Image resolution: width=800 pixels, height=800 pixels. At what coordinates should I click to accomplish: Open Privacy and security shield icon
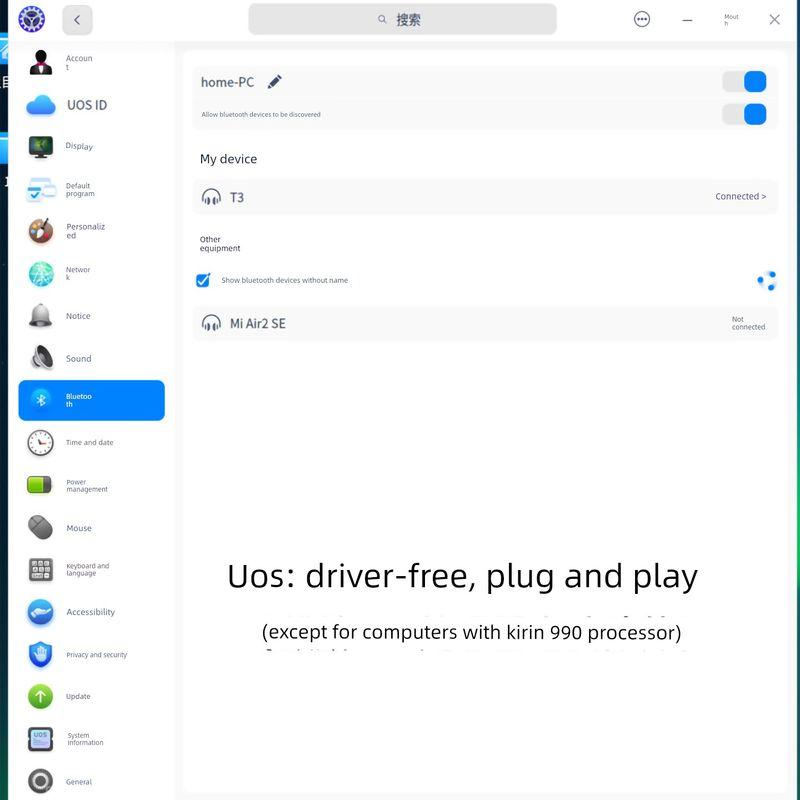point(41,655)
